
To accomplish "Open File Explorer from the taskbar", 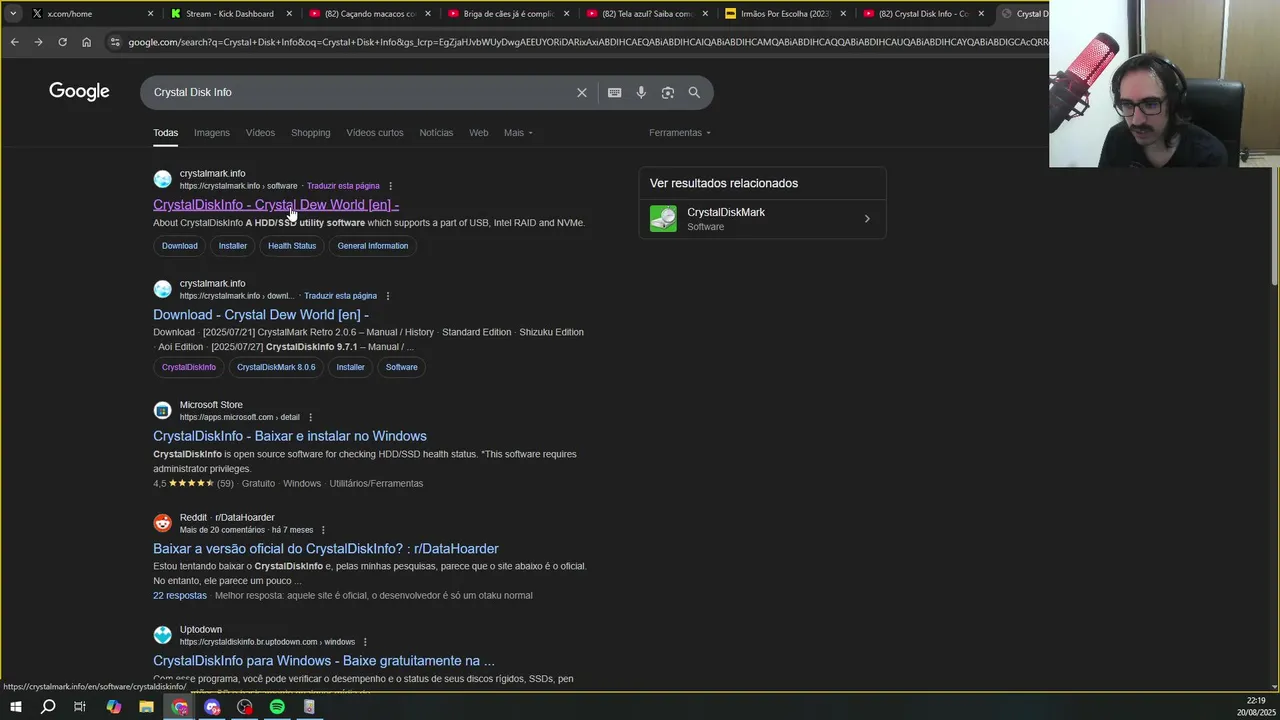I will tap(146, 707).
